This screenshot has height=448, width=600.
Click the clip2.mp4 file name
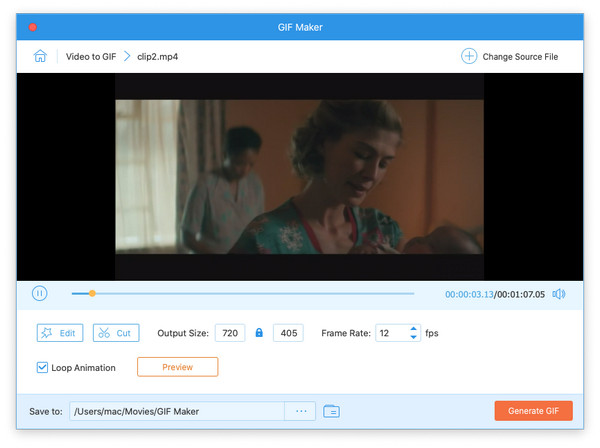[157, 57]
